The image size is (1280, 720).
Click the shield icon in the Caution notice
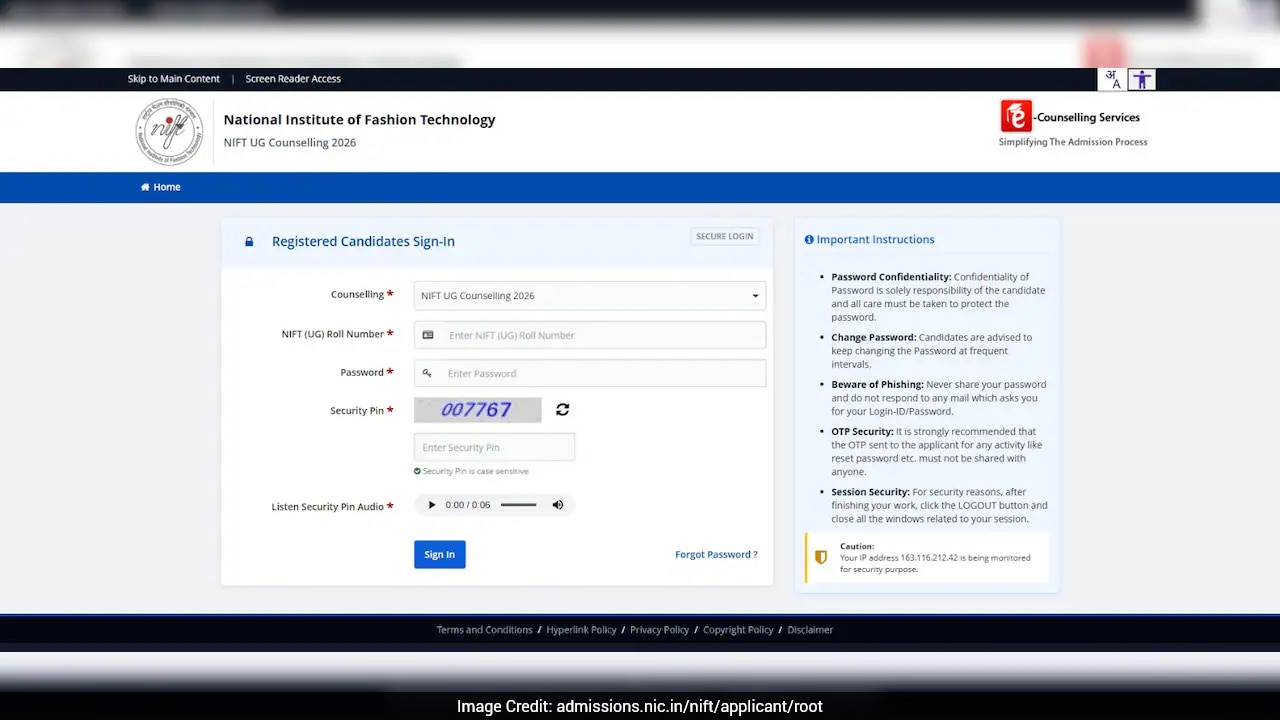click(x=821, y=557)
